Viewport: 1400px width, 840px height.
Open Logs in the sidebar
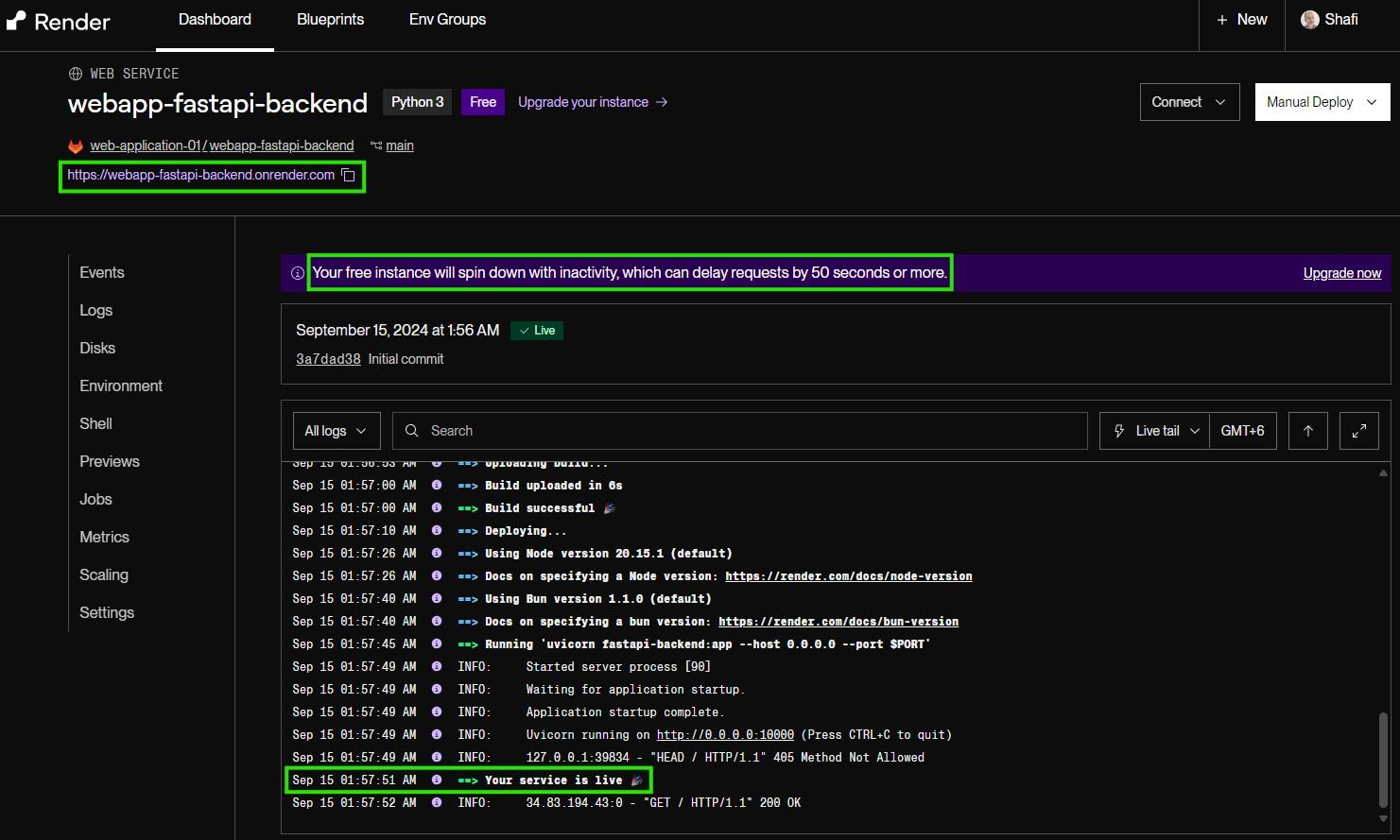96,311
